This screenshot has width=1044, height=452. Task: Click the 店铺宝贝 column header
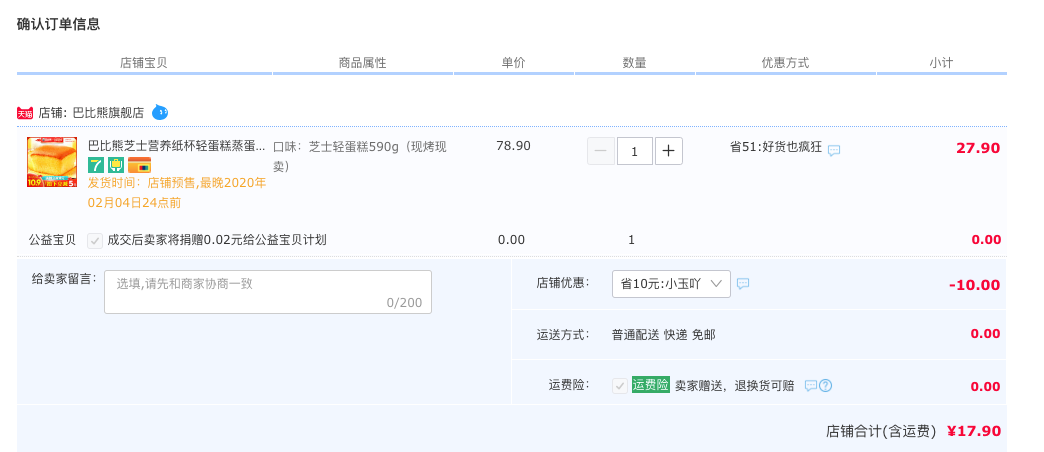coord(144,63)
